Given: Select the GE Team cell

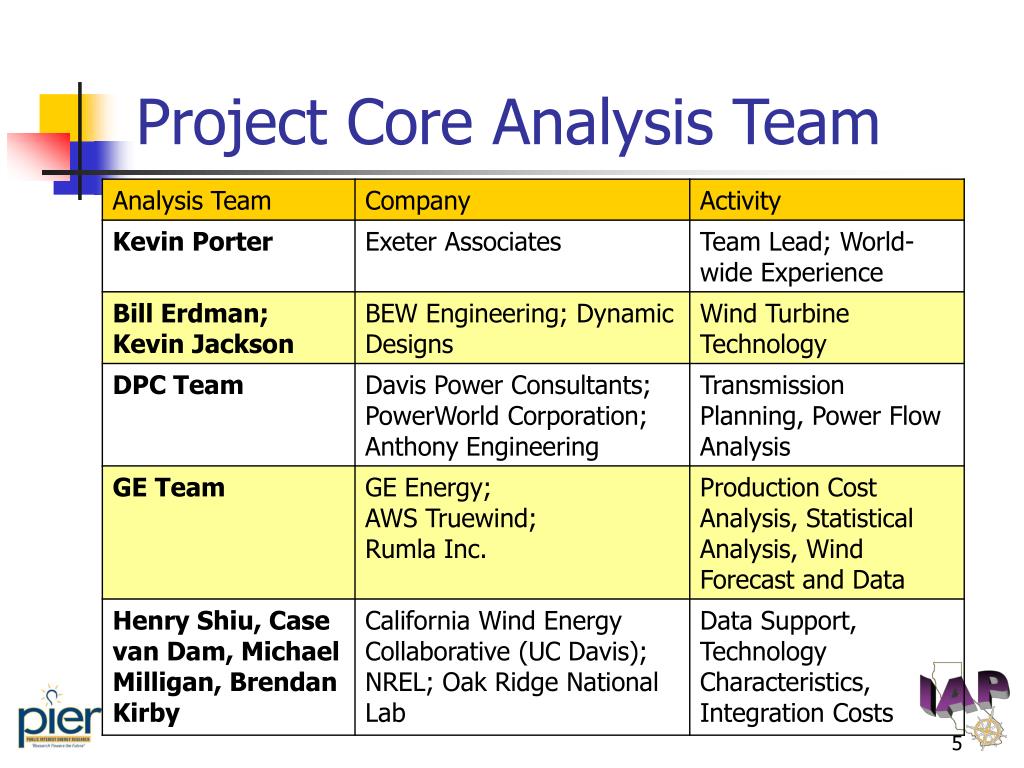Looking at the screenshot, I should [229, 532].
